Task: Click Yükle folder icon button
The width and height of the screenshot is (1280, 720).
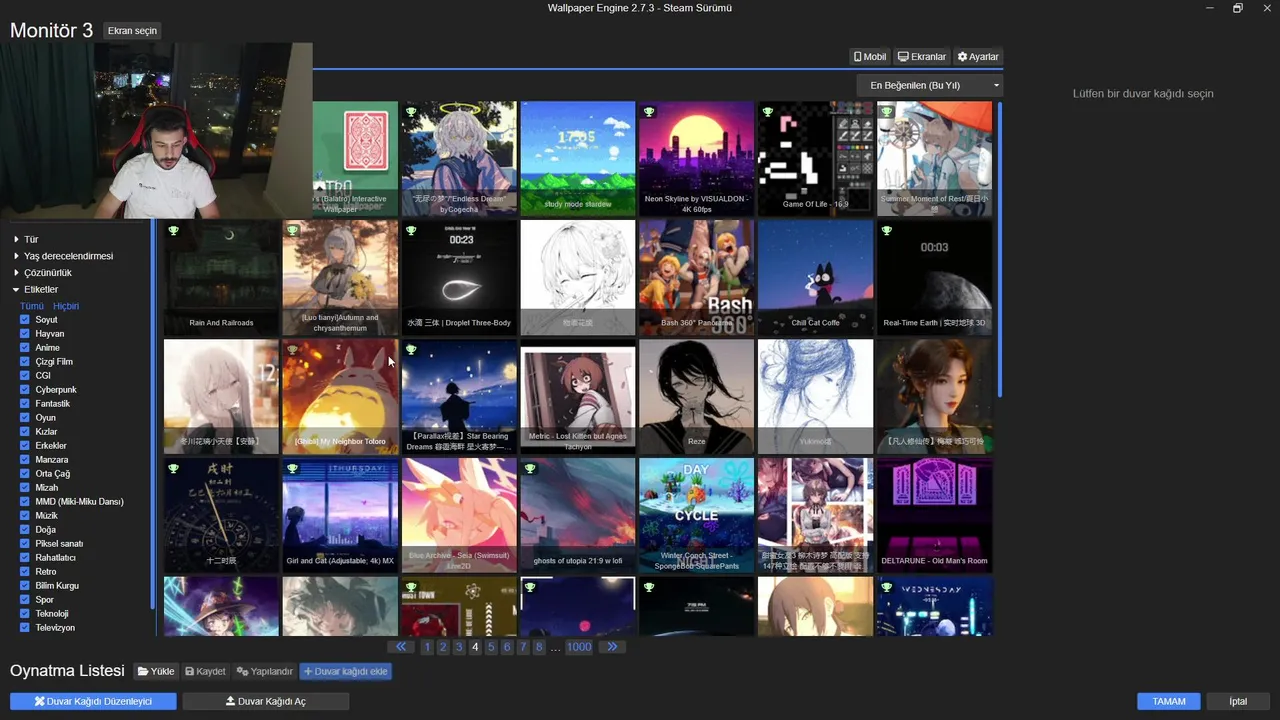Action: (156, 672)
